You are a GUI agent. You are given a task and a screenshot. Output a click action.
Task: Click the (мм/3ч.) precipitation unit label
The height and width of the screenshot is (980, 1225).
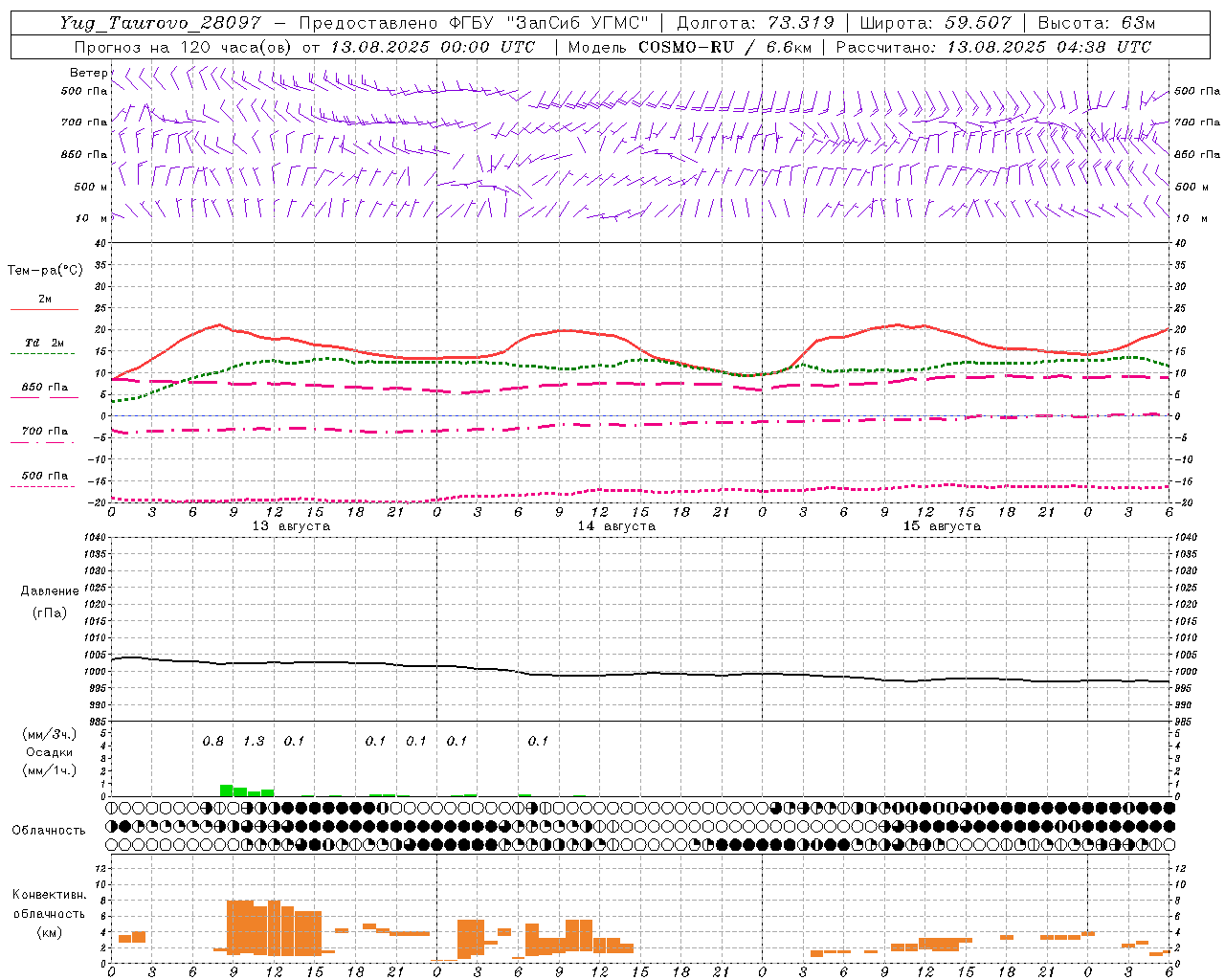49,734
